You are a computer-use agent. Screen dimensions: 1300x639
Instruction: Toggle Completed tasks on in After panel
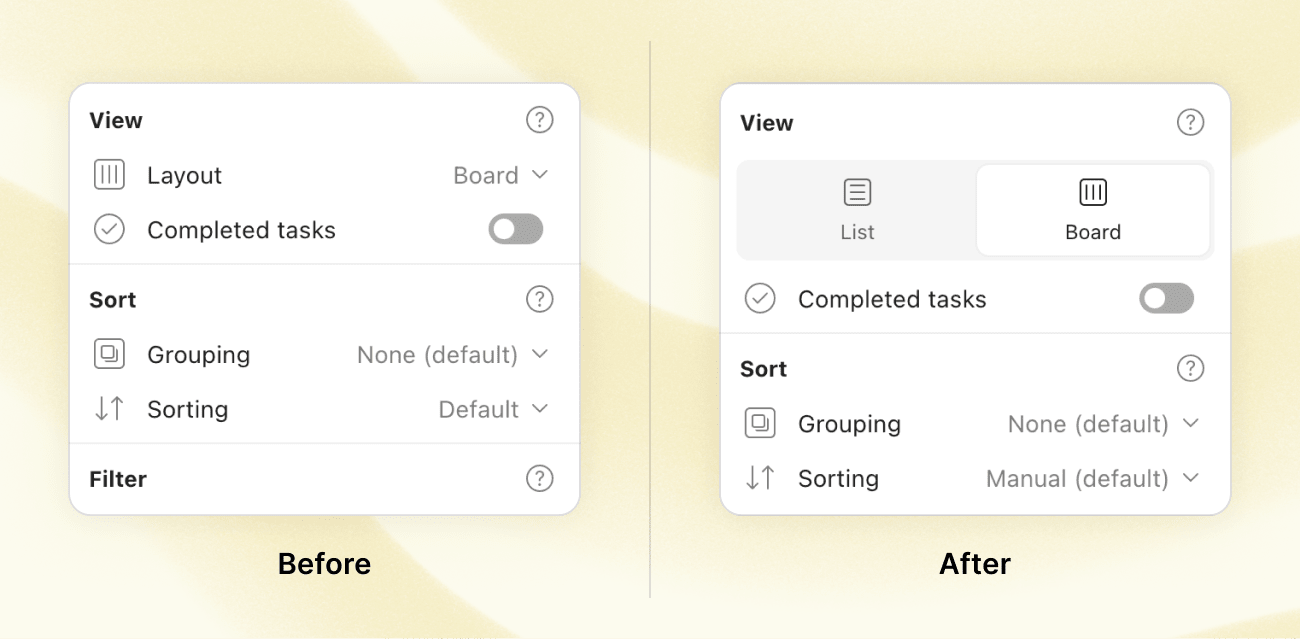1166,299
